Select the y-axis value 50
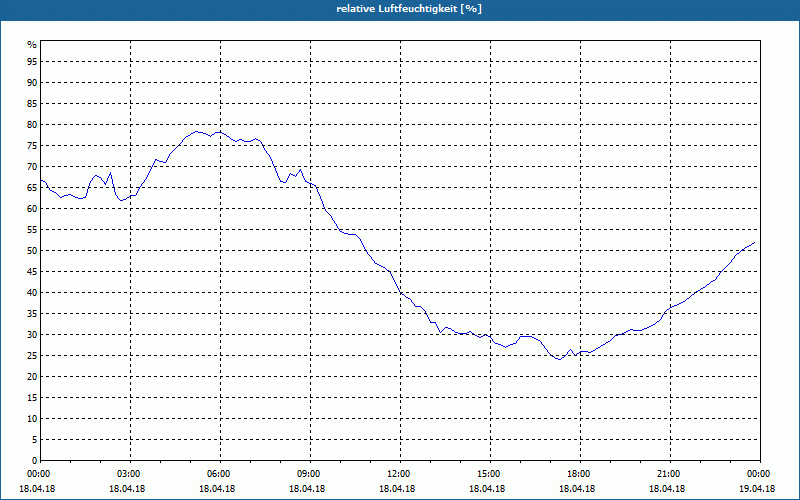The image size is (800, 500). point(32,251)
